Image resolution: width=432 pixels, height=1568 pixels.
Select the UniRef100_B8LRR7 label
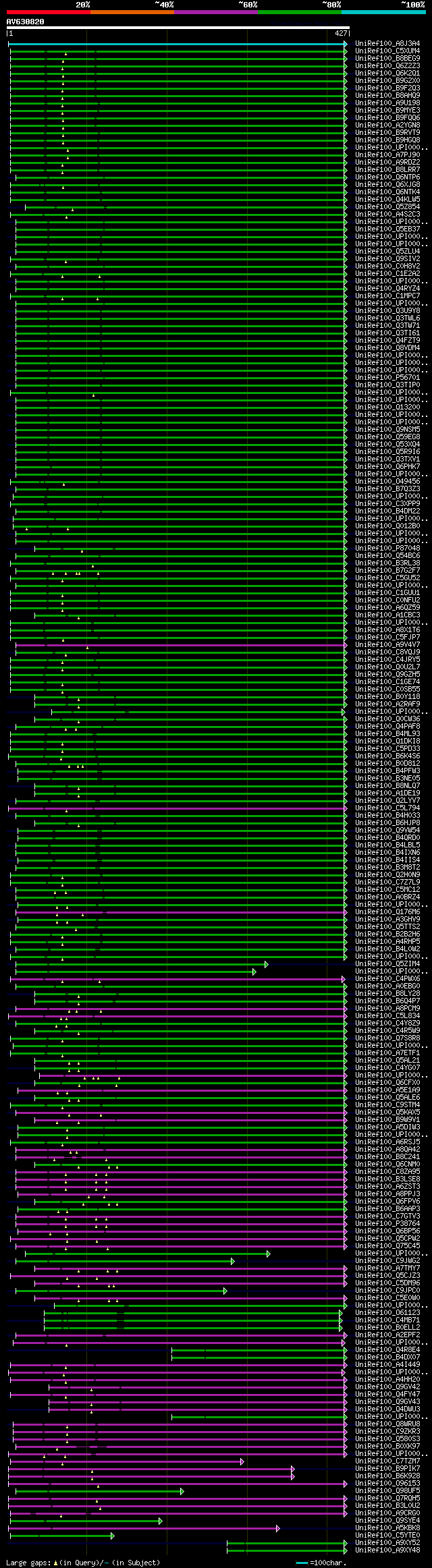[x=387, y=170]
